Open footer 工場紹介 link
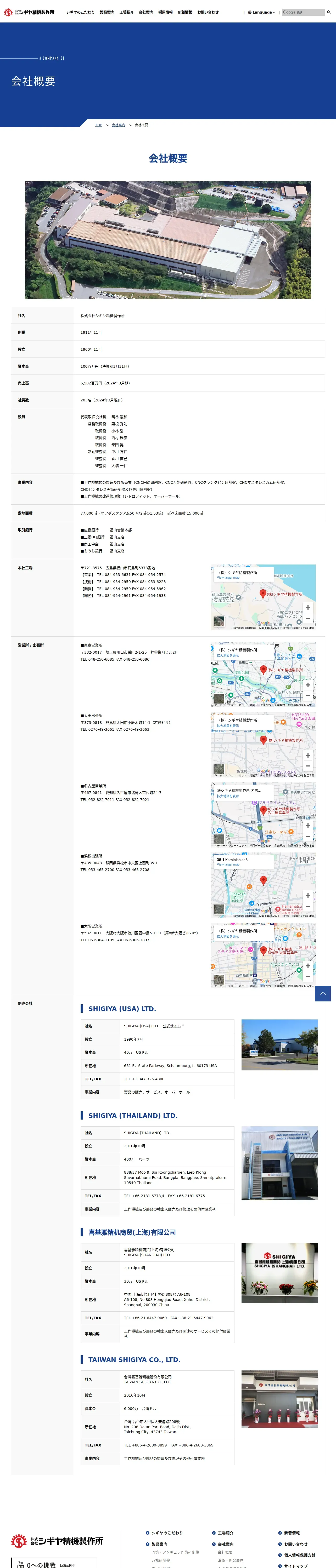This screenshot has height=1568, width=336. click(226, 1533)
